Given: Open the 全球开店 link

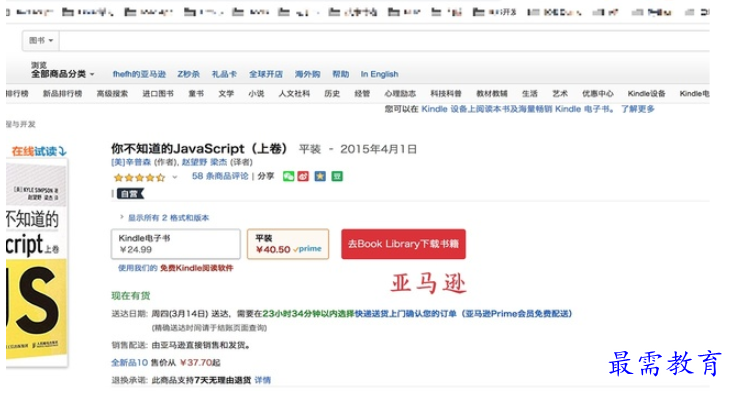Looking at the screenshot, I should [265, 74].
